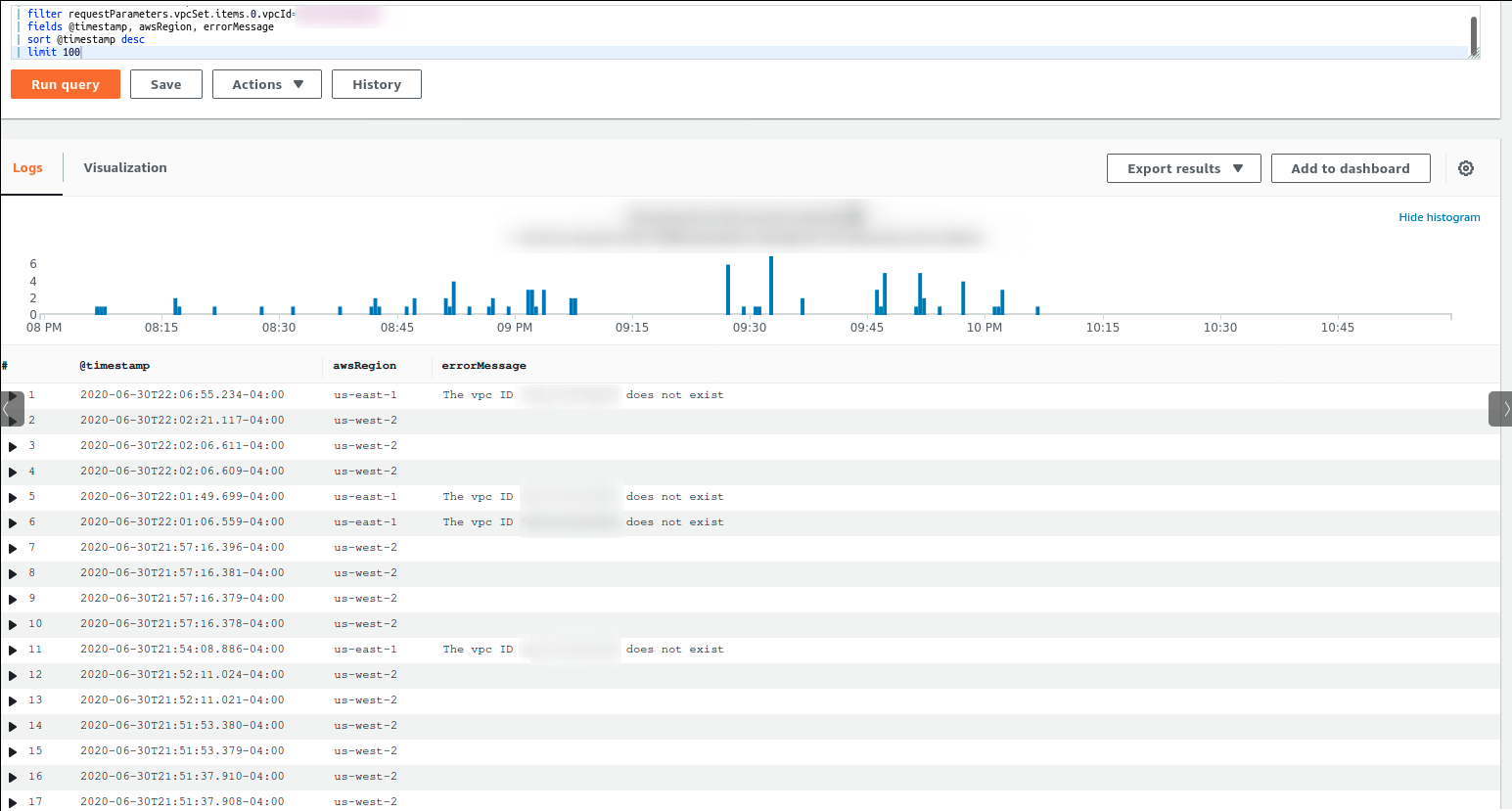Screen dimensions: 1512x811
Task: Switch to the Logs tab
Action: [29, 167]
